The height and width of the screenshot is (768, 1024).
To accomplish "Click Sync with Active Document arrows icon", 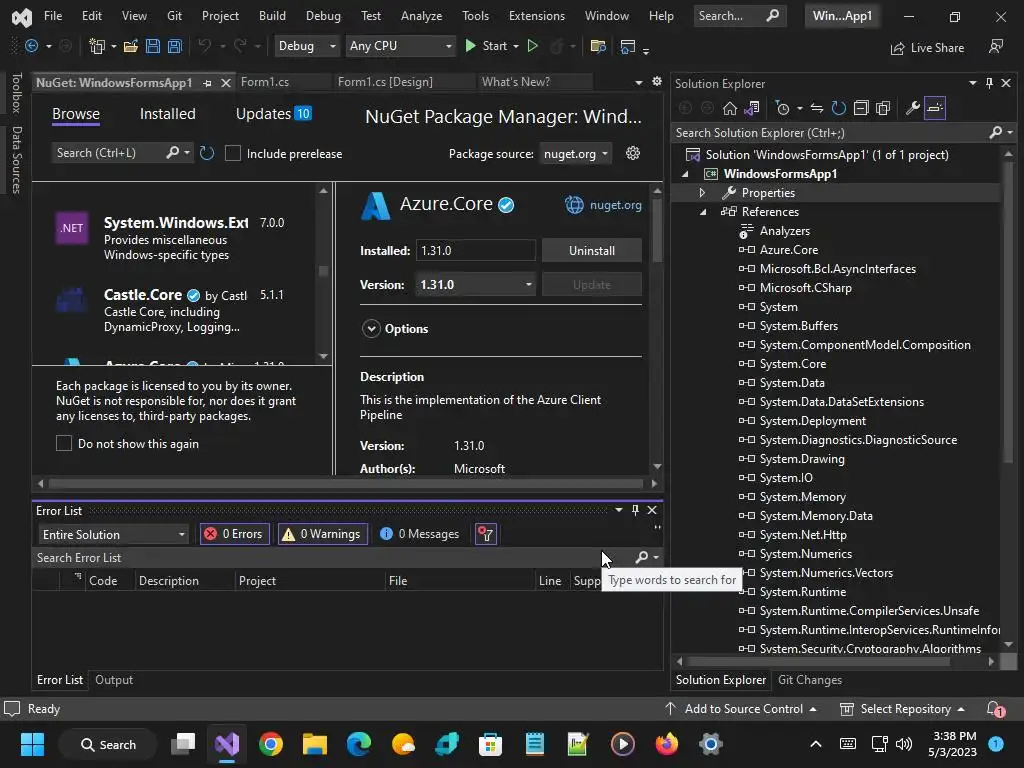I will (817, 108).
